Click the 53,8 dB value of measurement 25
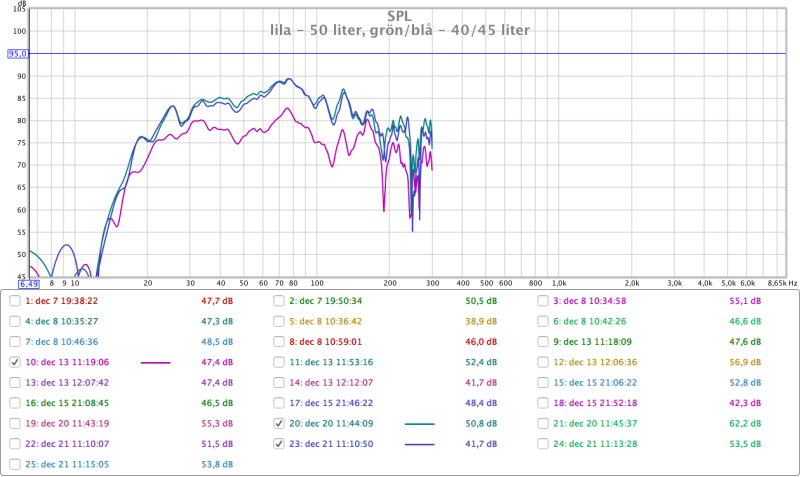This screenshot has width=800, height=477. click(217, 464)
